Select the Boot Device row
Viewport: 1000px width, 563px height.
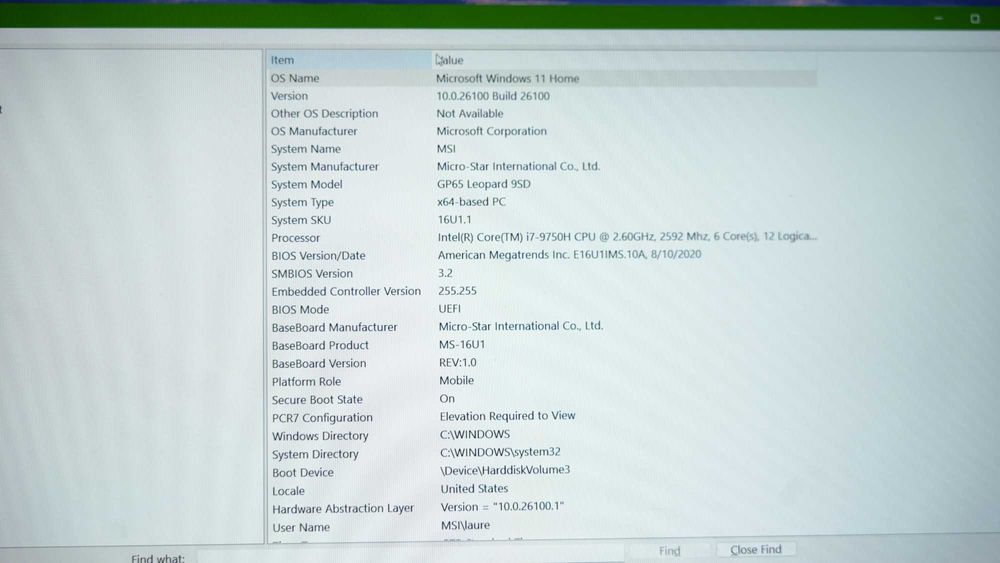click(x=303, y=472)
